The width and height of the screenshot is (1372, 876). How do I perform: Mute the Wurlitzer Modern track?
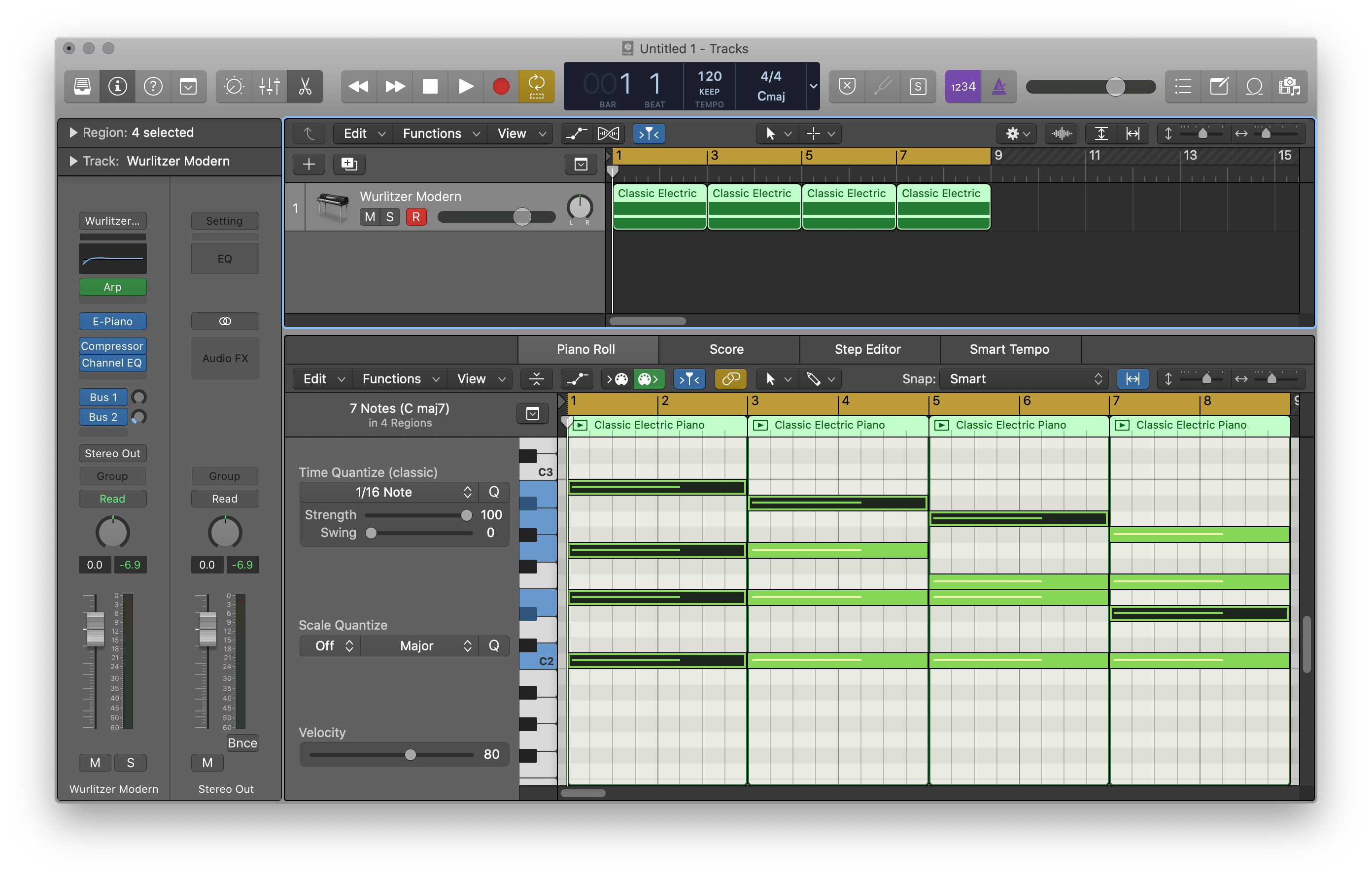[370, 217]
